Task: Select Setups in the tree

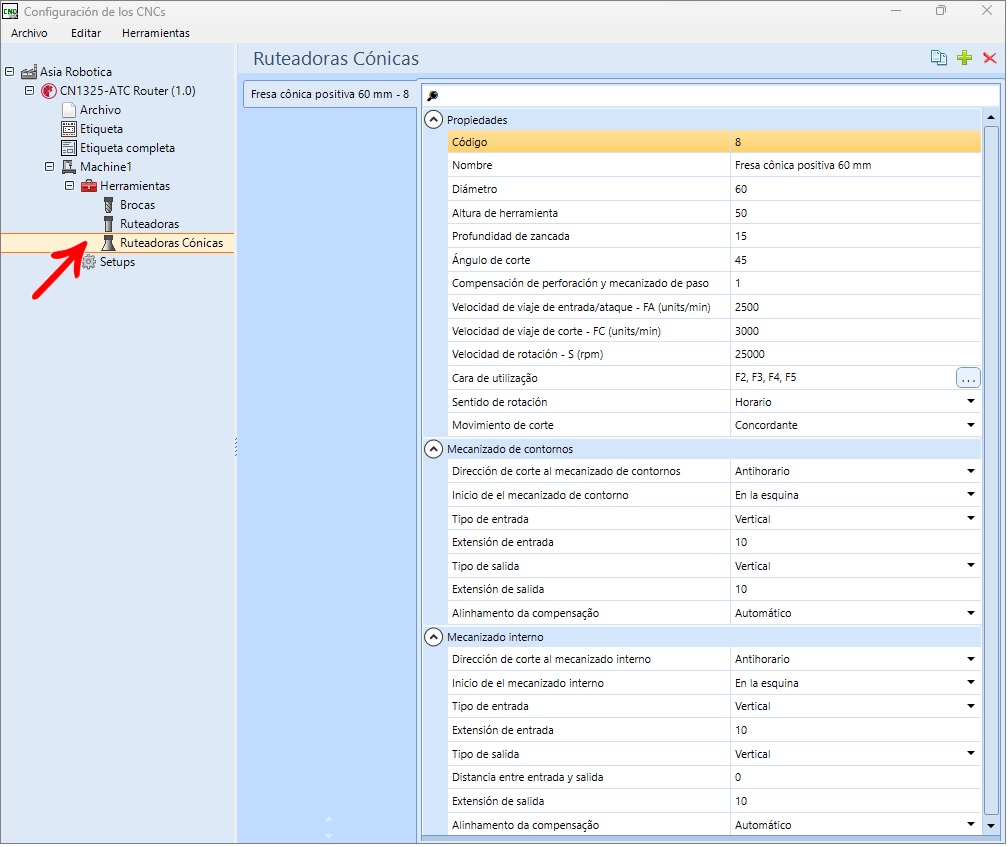Action: (117, 262)
